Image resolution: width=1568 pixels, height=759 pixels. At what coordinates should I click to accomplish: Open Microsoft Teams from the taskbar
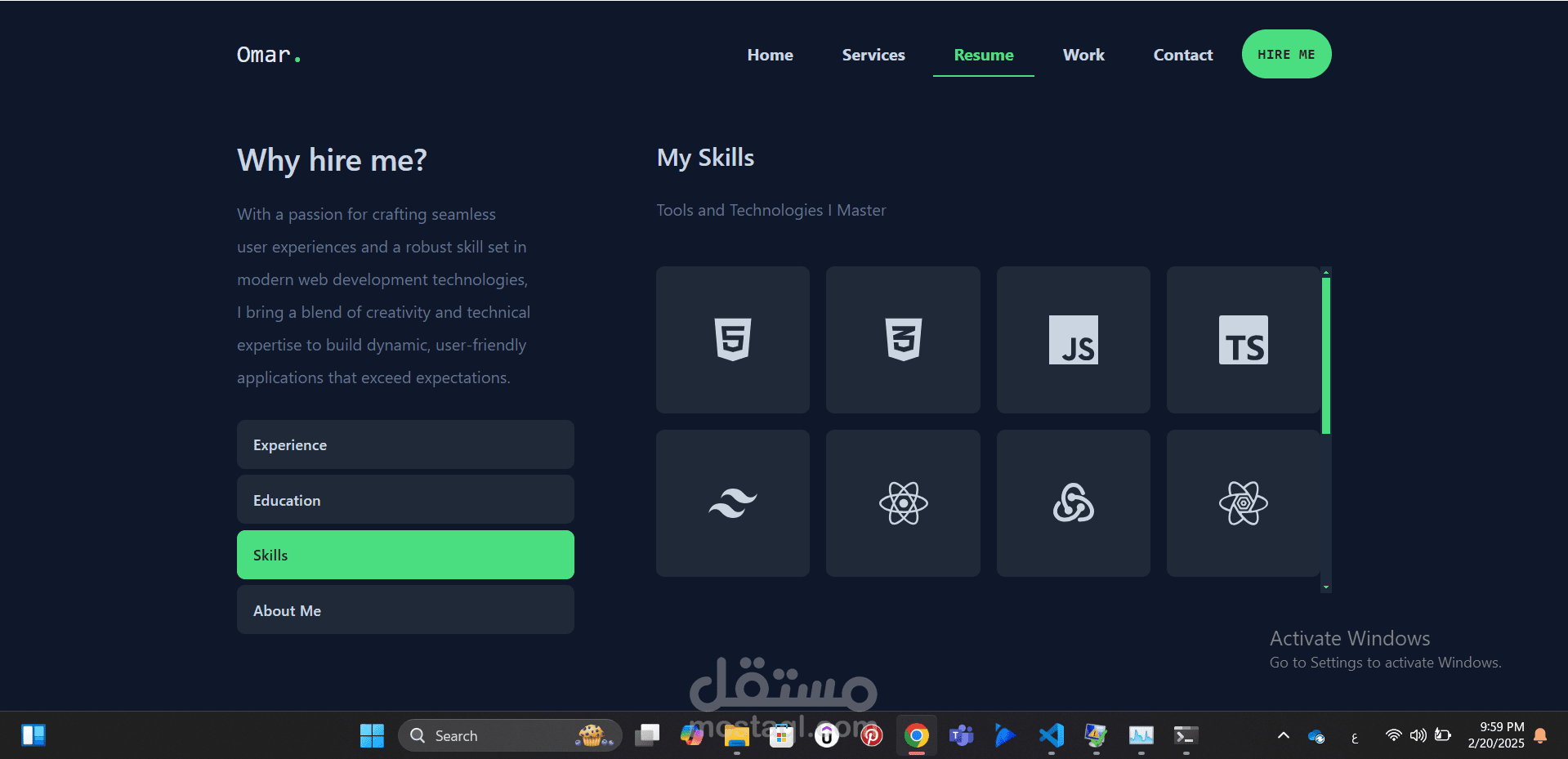pos(962,736)
